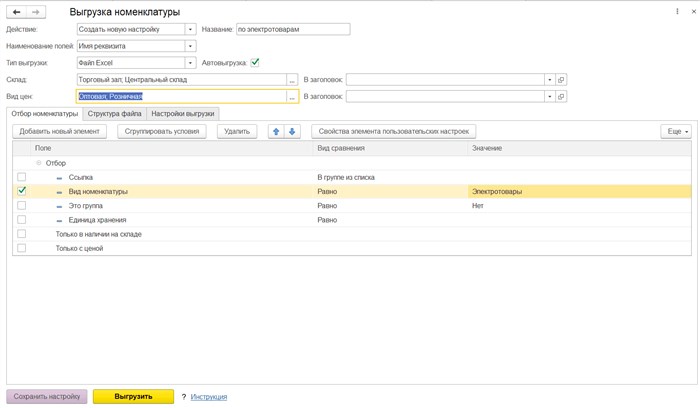Switch to Структура файла tab
700x408 pixels.
(x=114, y=114)
